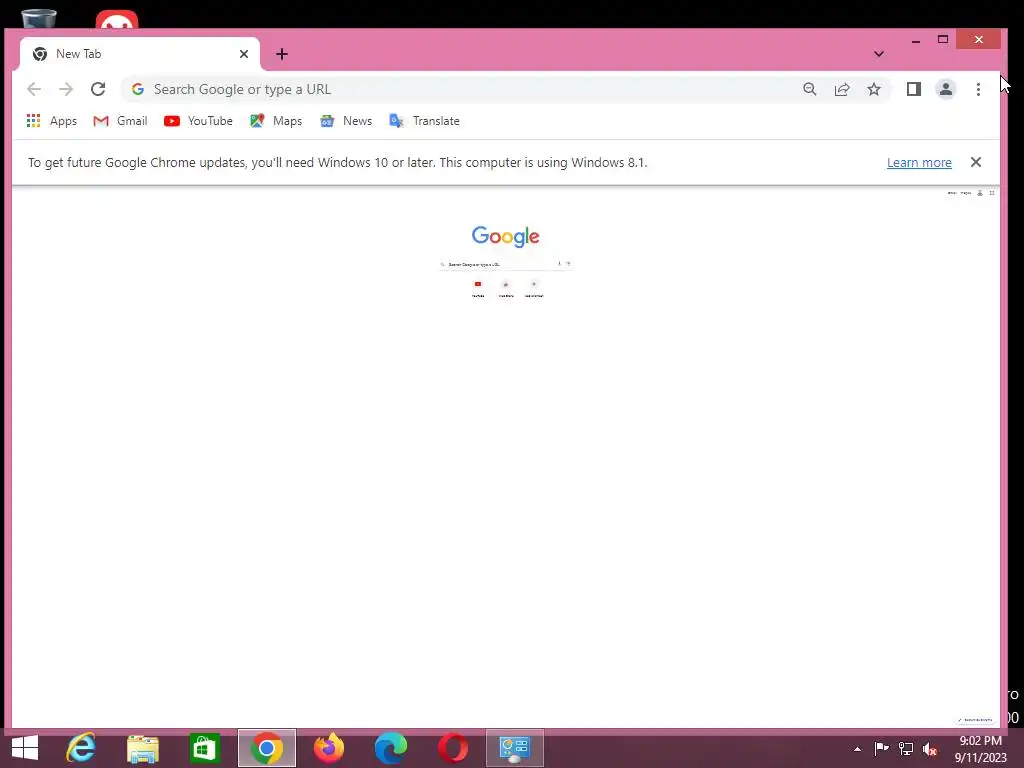Open the Google apps grid icon
Viewport: 1024px width, 768px height.
pos(991,193)
